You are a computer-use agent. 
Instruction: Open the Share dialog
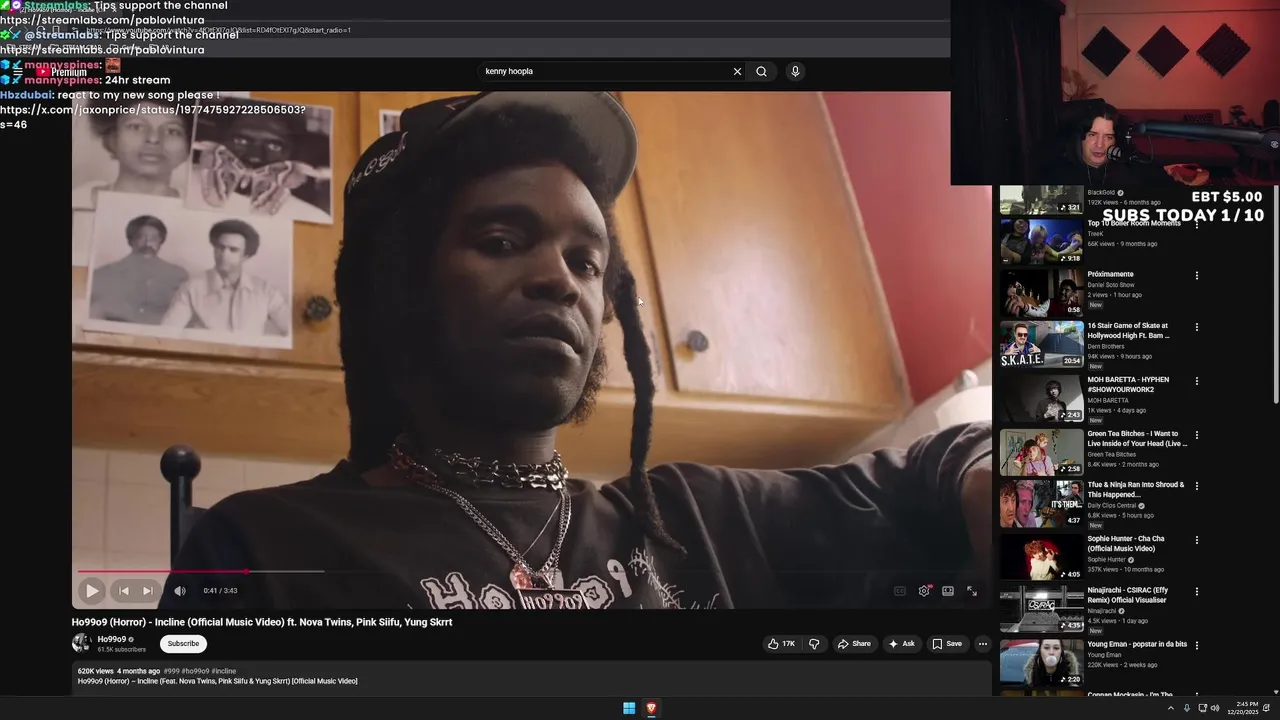854,644
